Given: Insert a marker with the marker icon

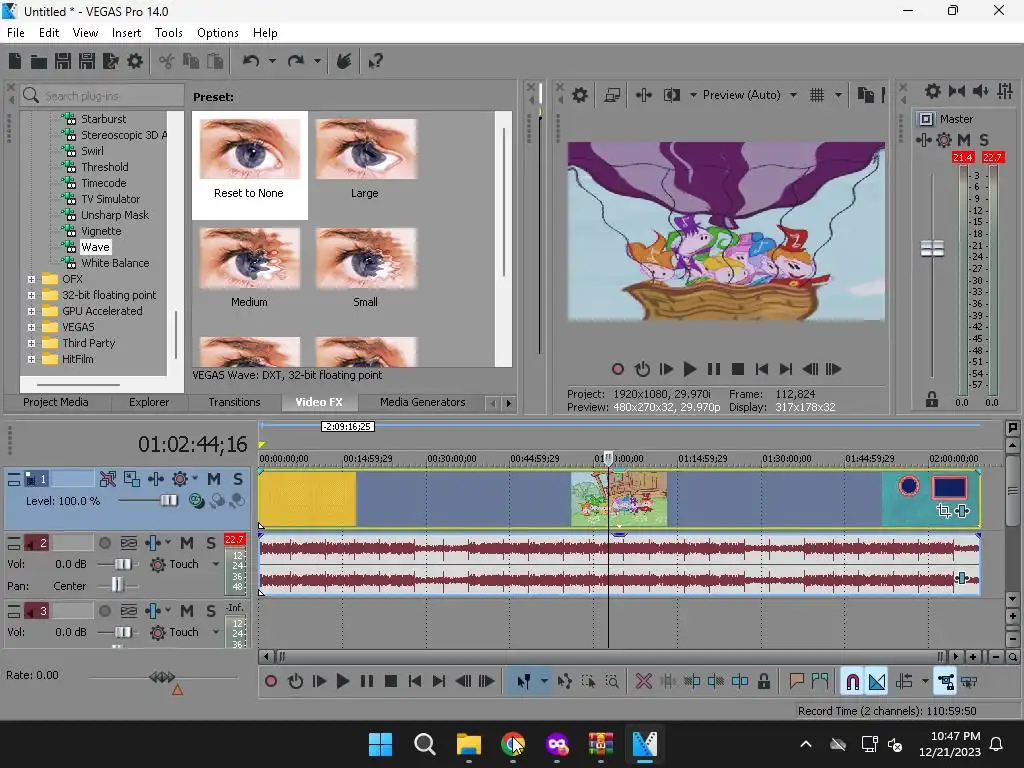Looking at the screenshot, I should pyautogui.click(x=796, y=682).
